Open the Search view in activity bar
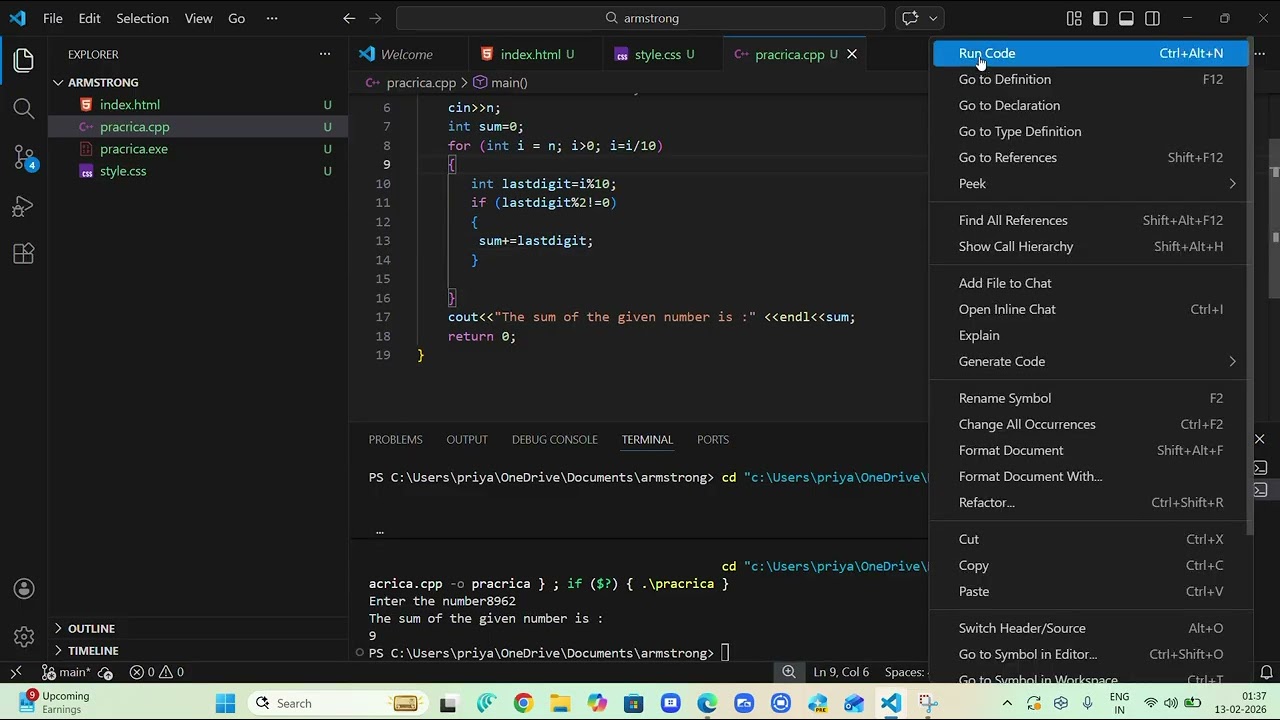The image size is (1280, 720). [x=24, y=108]
